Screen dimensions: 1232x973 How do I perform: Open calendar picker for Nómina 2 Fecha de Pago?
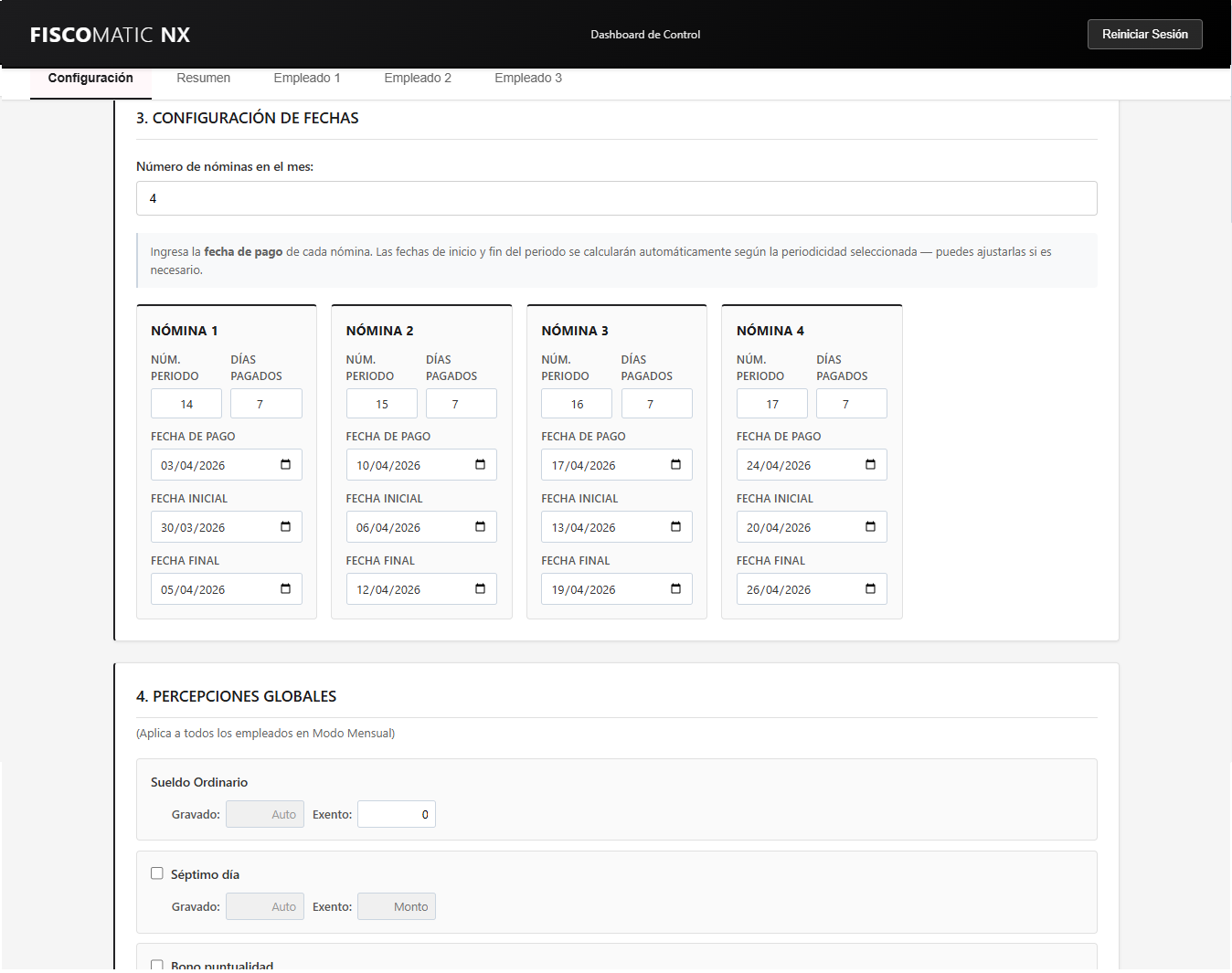[x=480, y=464]
